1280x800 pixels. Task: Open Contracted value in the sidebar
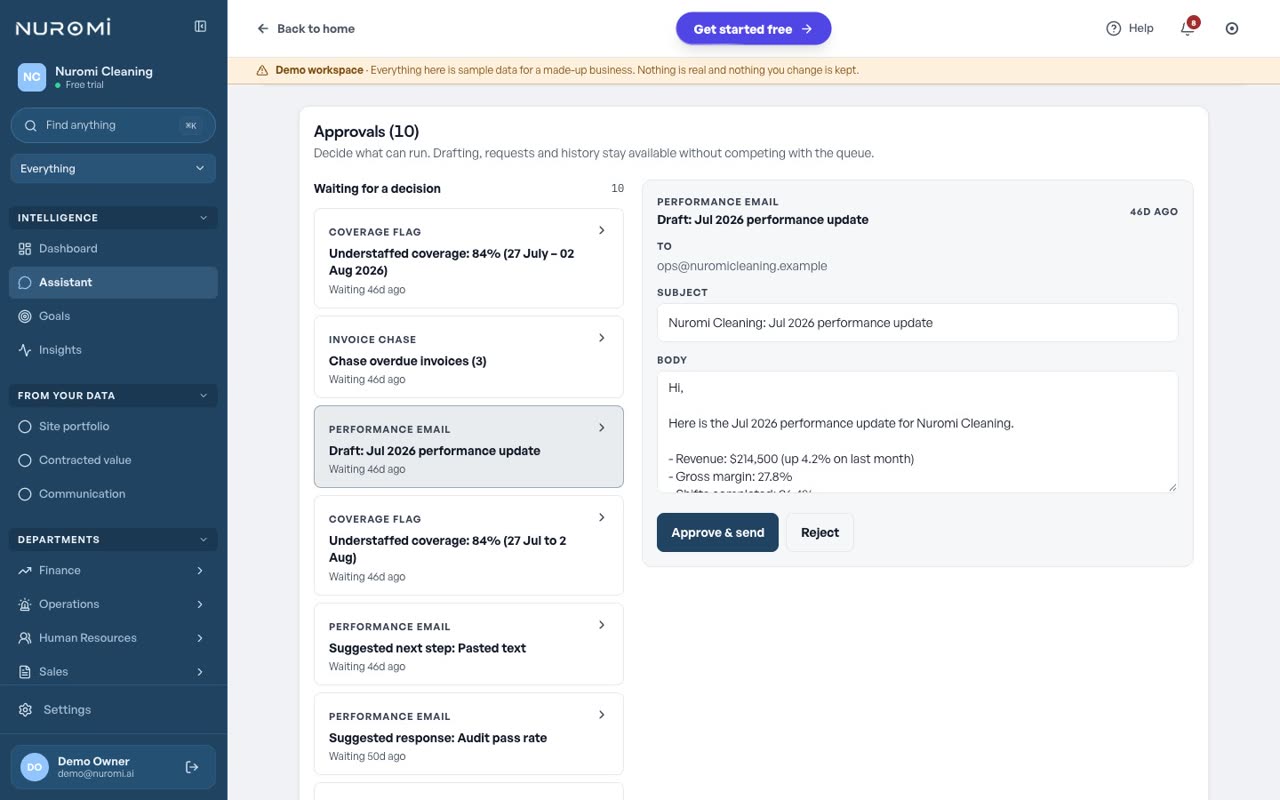[x=113, y=460]
